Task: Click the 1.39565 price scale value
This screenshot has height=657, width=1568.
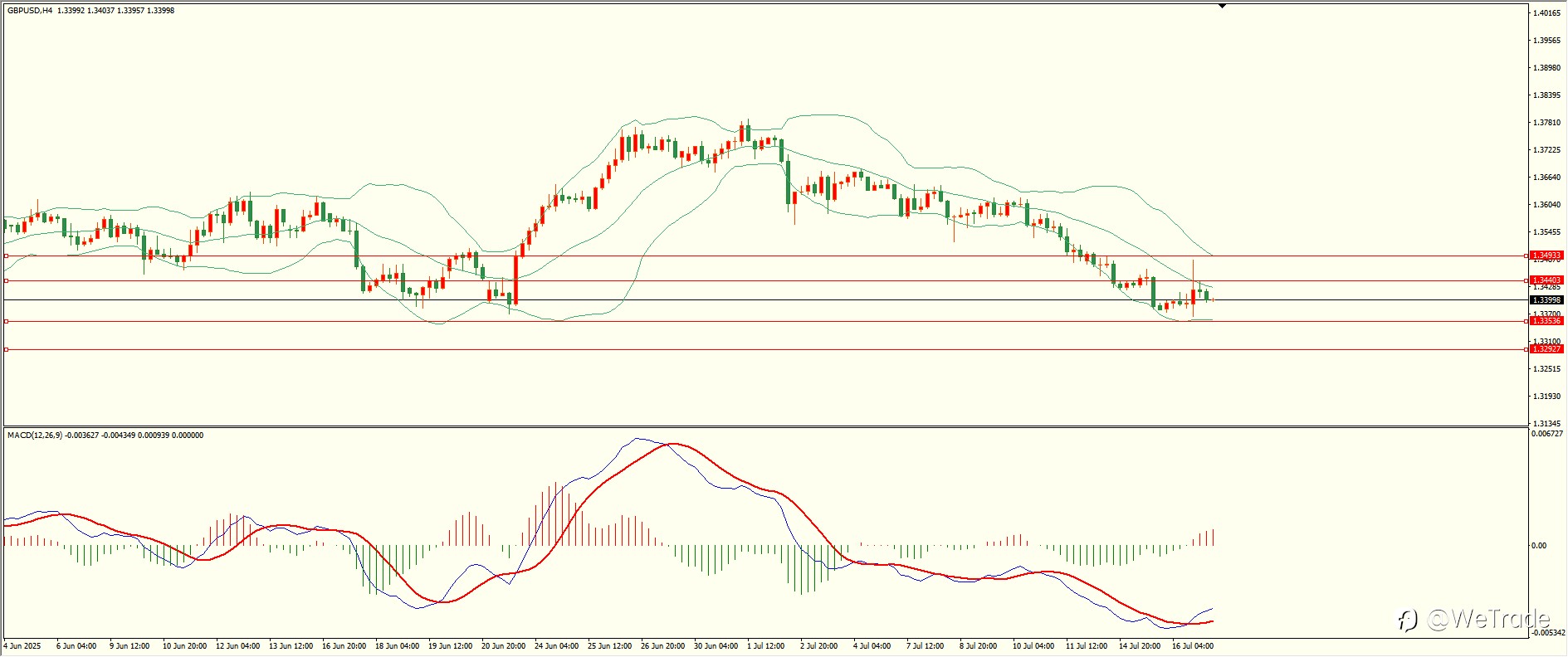Action: pos(1548,41)
